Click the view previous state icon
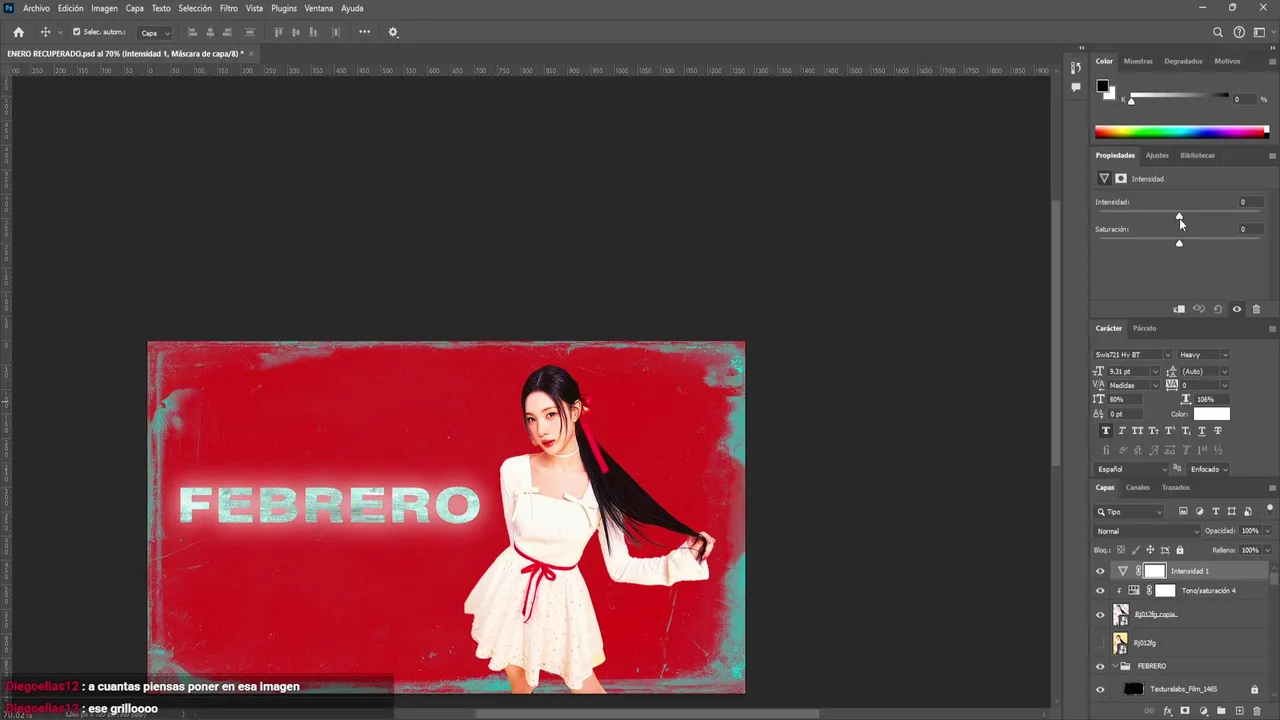Screen dimensions: 1280x720 pyautogui.click(x=1199, y=309)
